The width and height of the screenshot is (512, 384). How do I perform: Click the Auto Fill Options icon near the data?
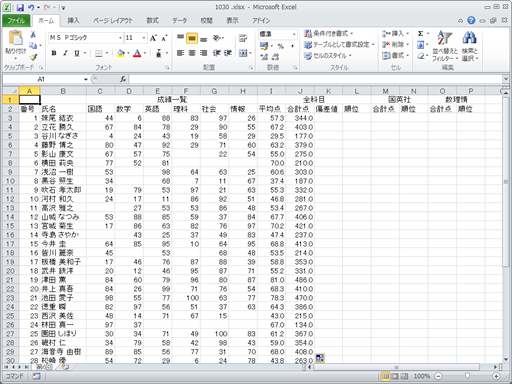[x=319, y=358]
